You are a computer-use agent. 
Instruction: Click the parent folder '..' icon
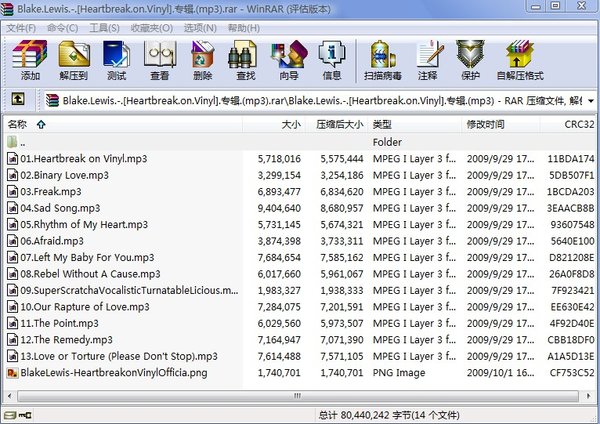[x=12, y=142]
